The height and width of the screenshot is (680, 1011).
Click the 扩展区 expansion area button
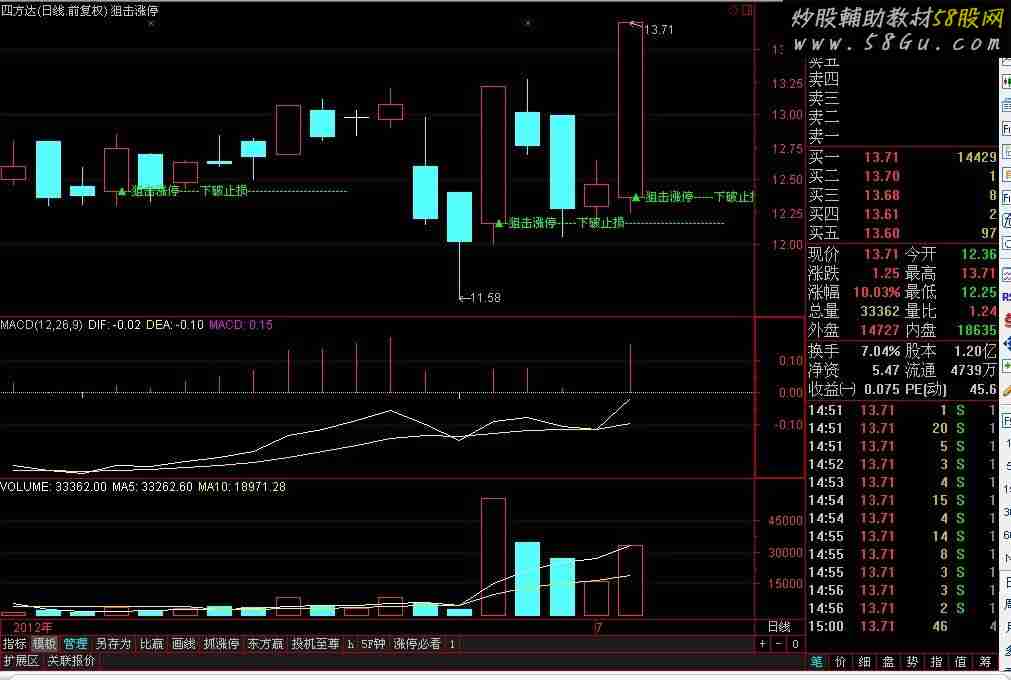21,660
